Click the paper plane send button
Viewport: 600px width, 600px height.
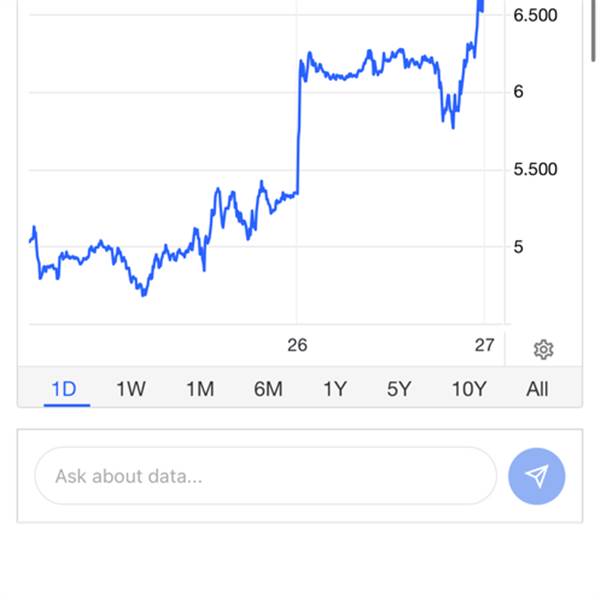[x=537, y=476]
